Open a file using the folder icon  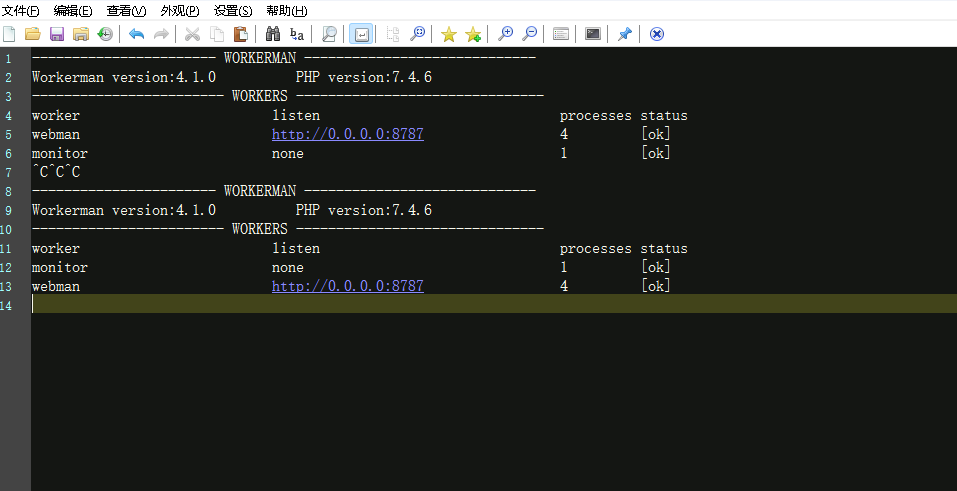tap(32, 34)
